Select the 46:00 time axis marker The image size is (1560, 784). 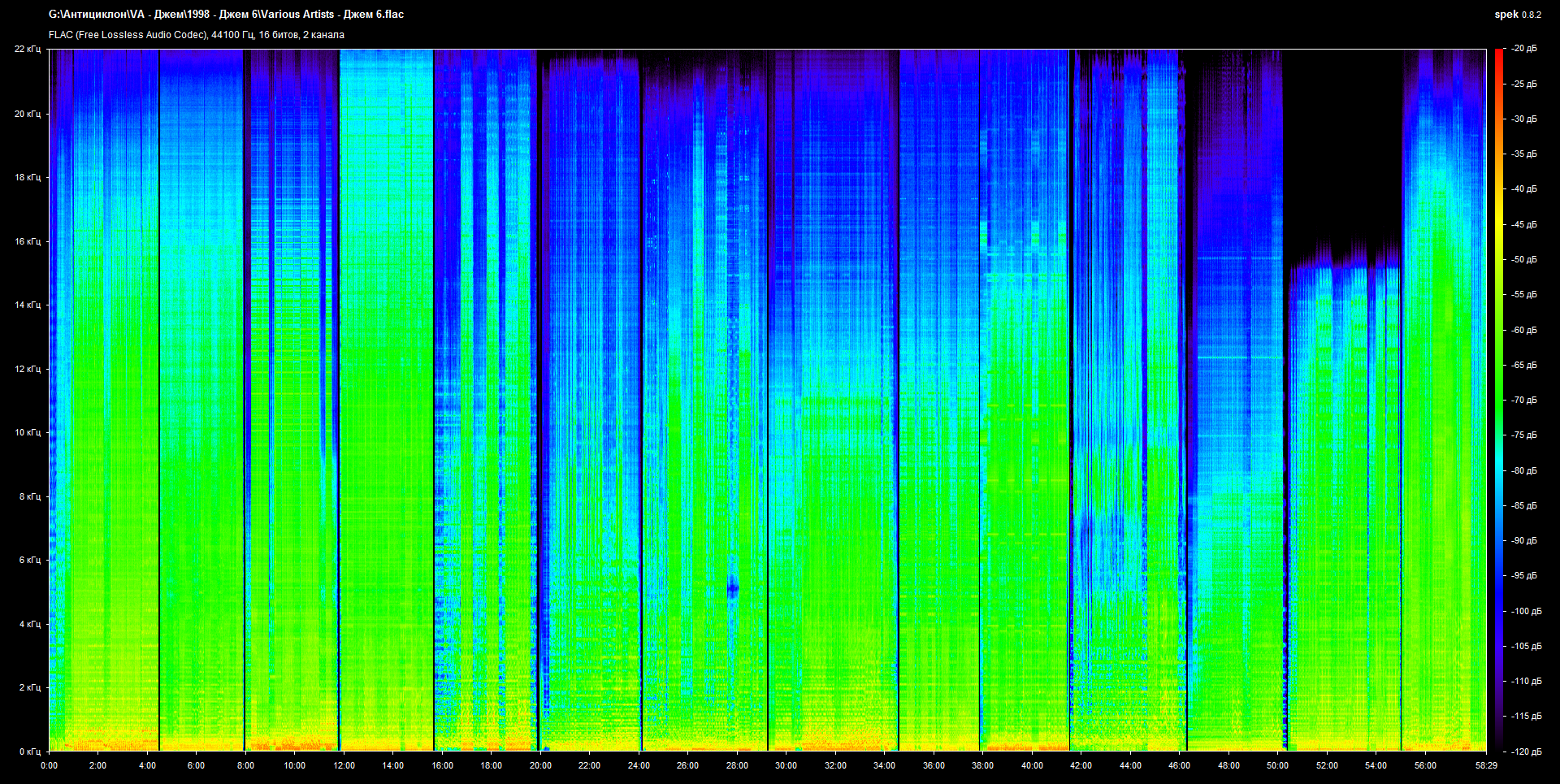(1179, 765)
